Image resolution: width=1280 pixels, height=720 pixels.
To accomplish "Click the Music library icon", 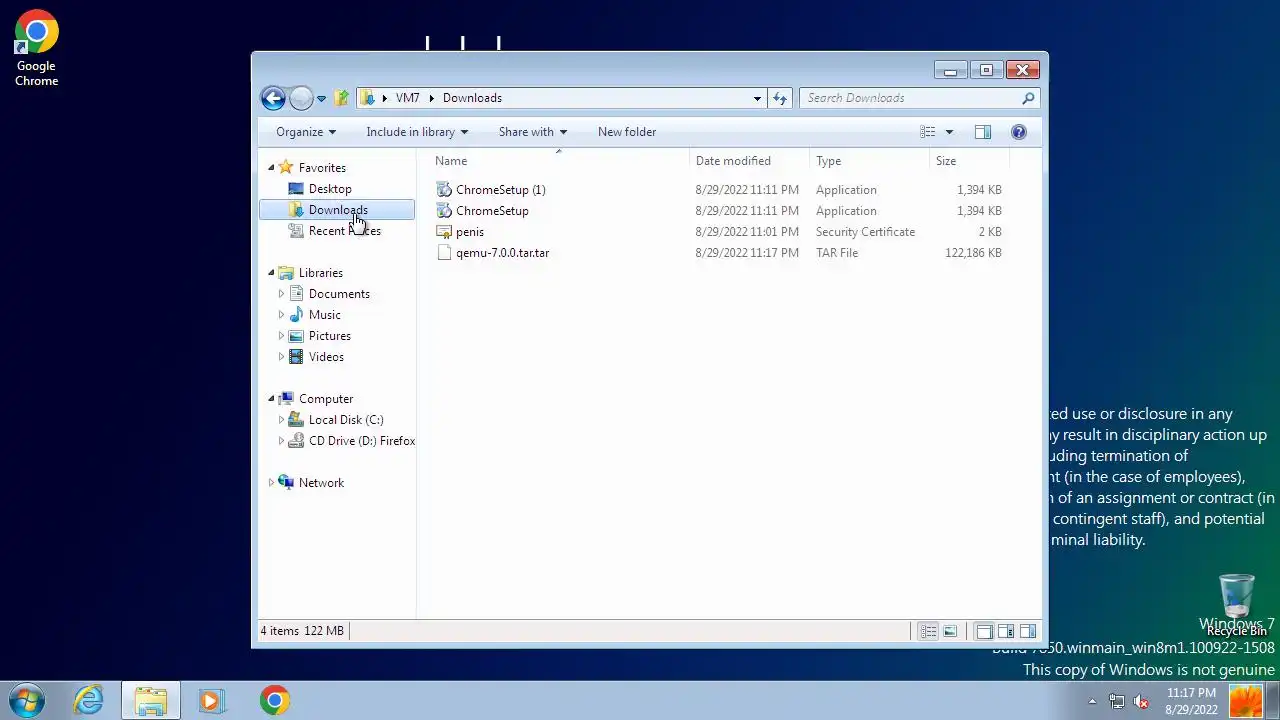I will [296, 315].
